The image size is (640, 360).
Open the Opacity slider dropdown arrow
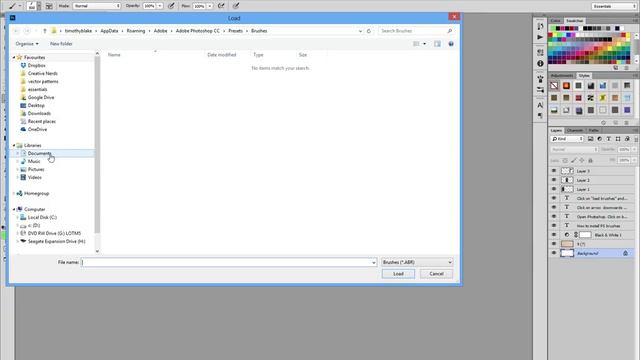click(x=160, y=6)
